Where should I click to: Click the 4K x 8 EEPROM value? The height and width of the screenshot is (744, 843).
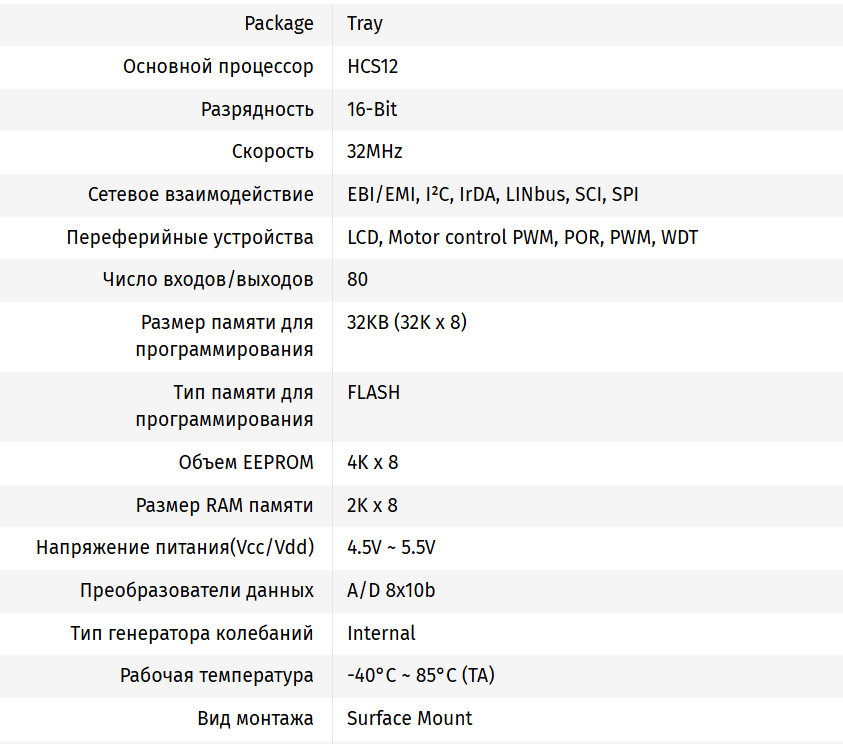372,462
